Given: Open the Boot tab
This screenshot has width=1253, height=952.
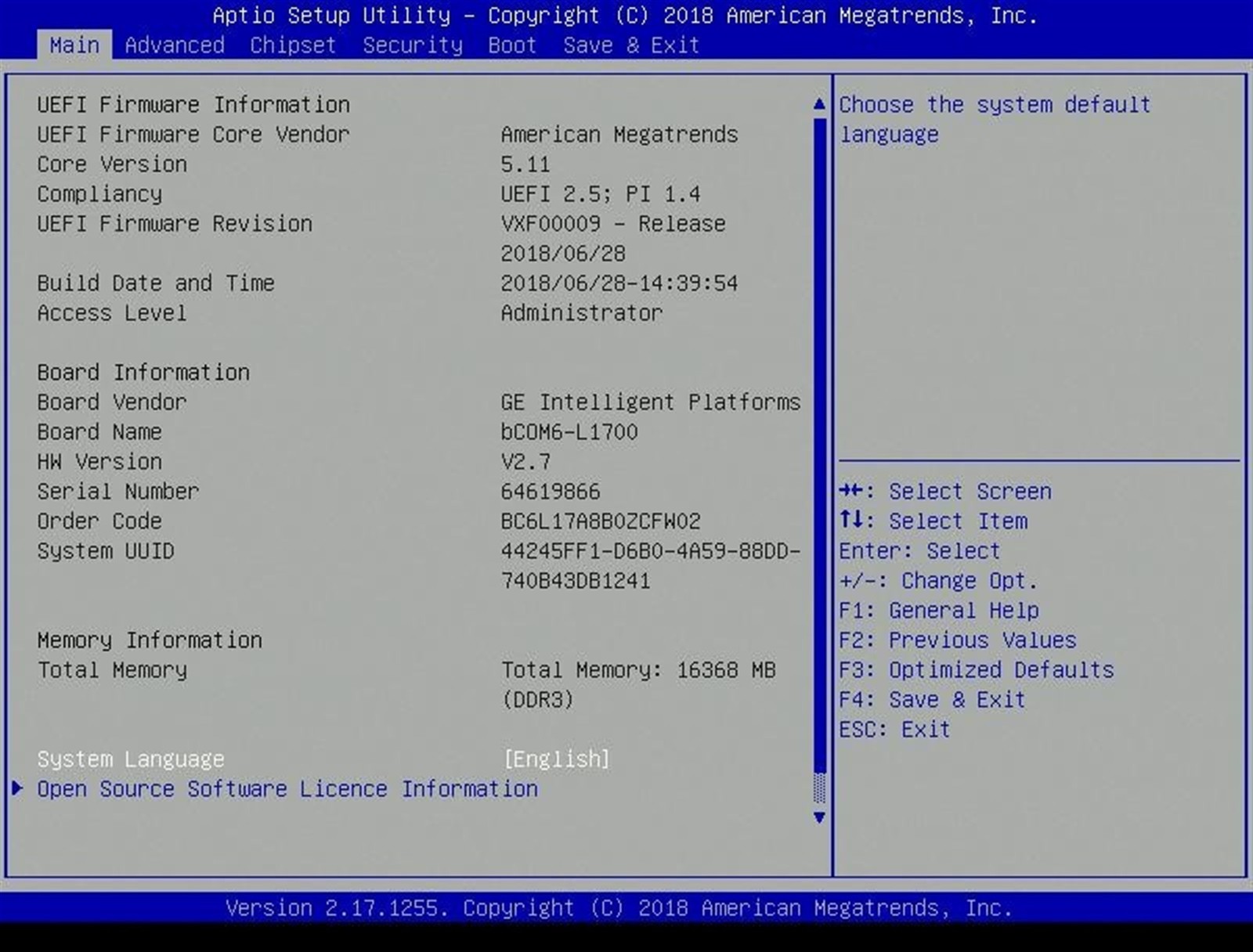Looking at the screenshot, I should [x=512, y=45].
